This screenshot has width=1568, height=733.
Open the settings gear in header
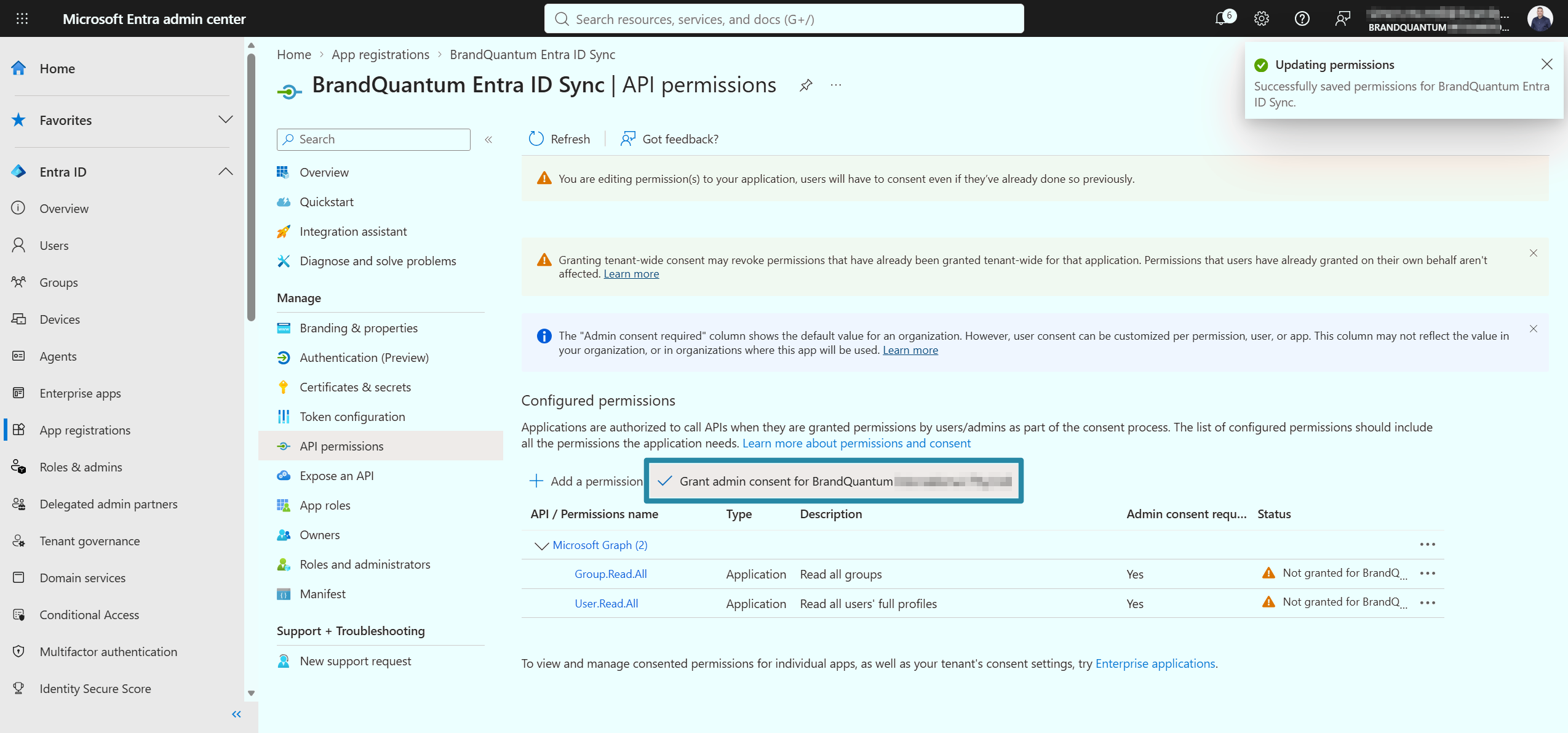[1262, 18]
